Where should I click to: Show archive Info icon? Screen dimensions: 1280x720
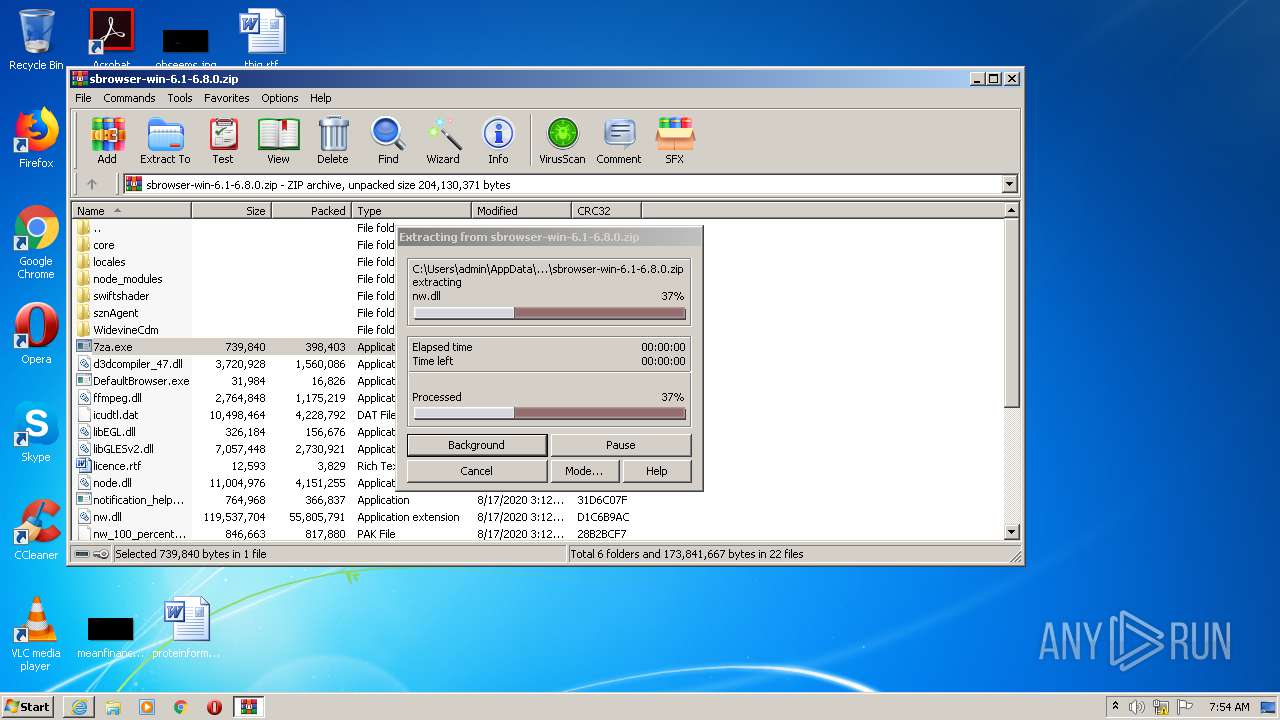coord(498,140)
